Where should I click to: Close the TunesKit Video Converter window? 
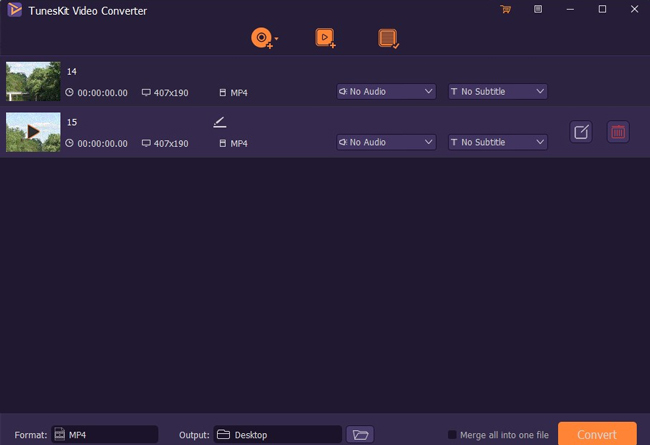click(x=634, y=9)
